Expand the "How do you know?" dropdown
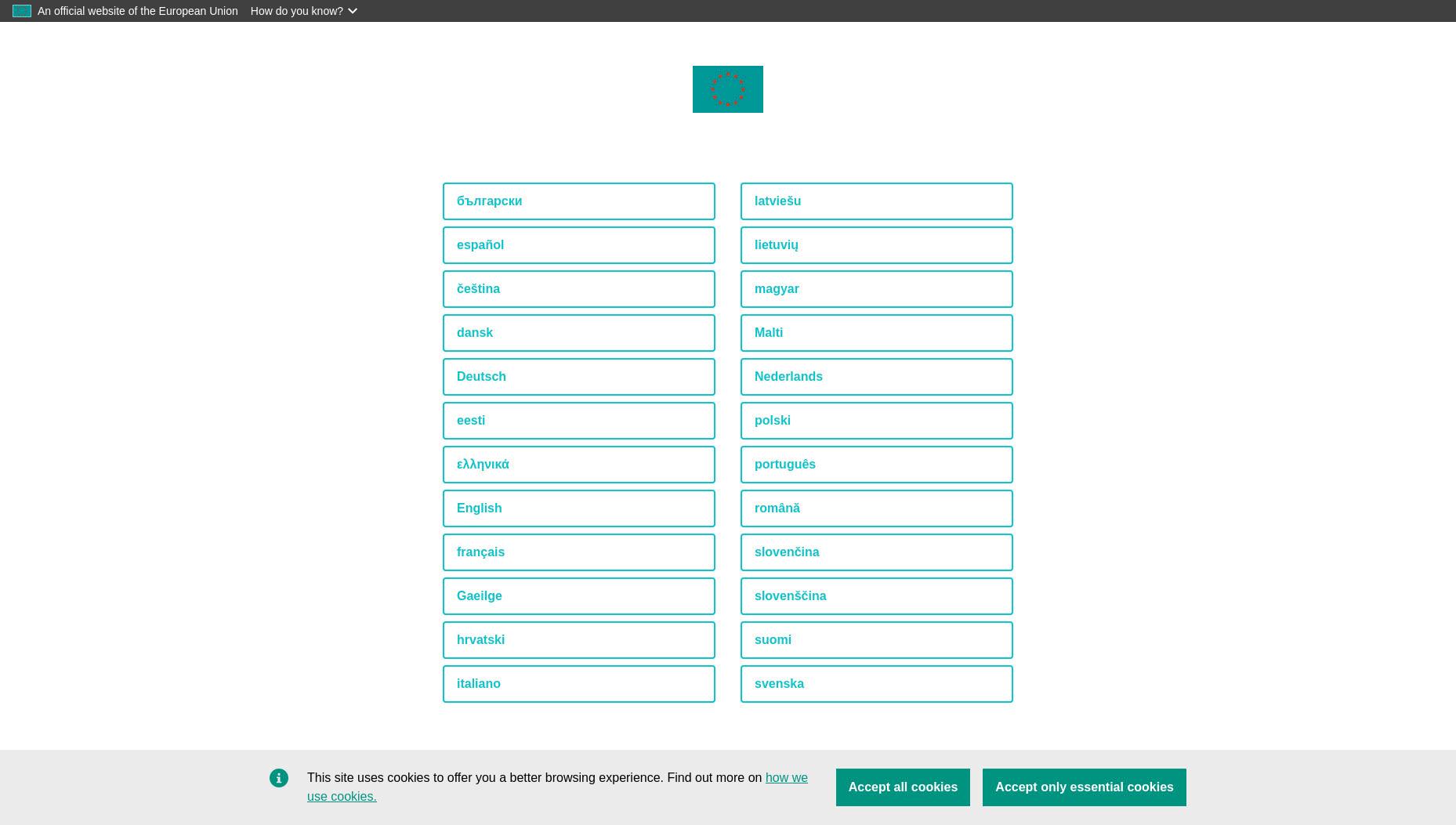Viewport: 1456px width, 825px height. pyautogui.click(x=304, y=11)
